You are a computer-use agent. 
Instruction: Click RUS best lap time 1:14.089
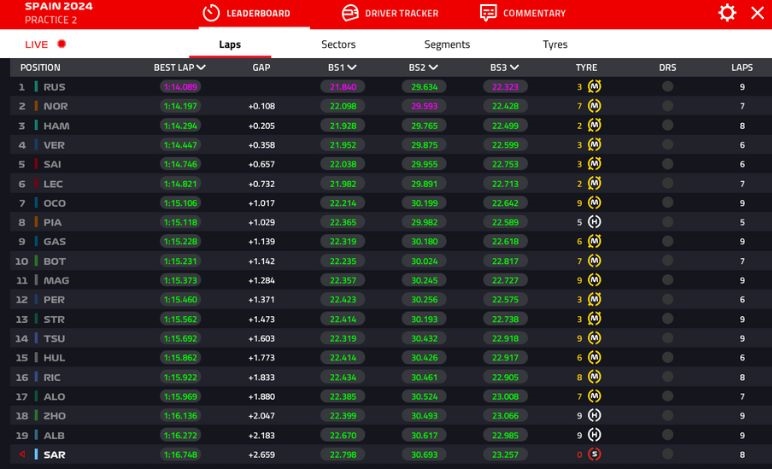[x=180, y=87]
